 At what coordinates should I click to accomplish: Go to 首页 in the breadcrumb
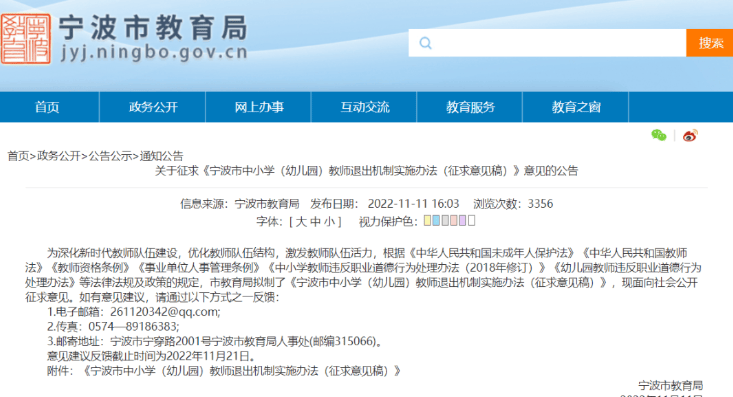pyautogui.click(x=18, y=156)
